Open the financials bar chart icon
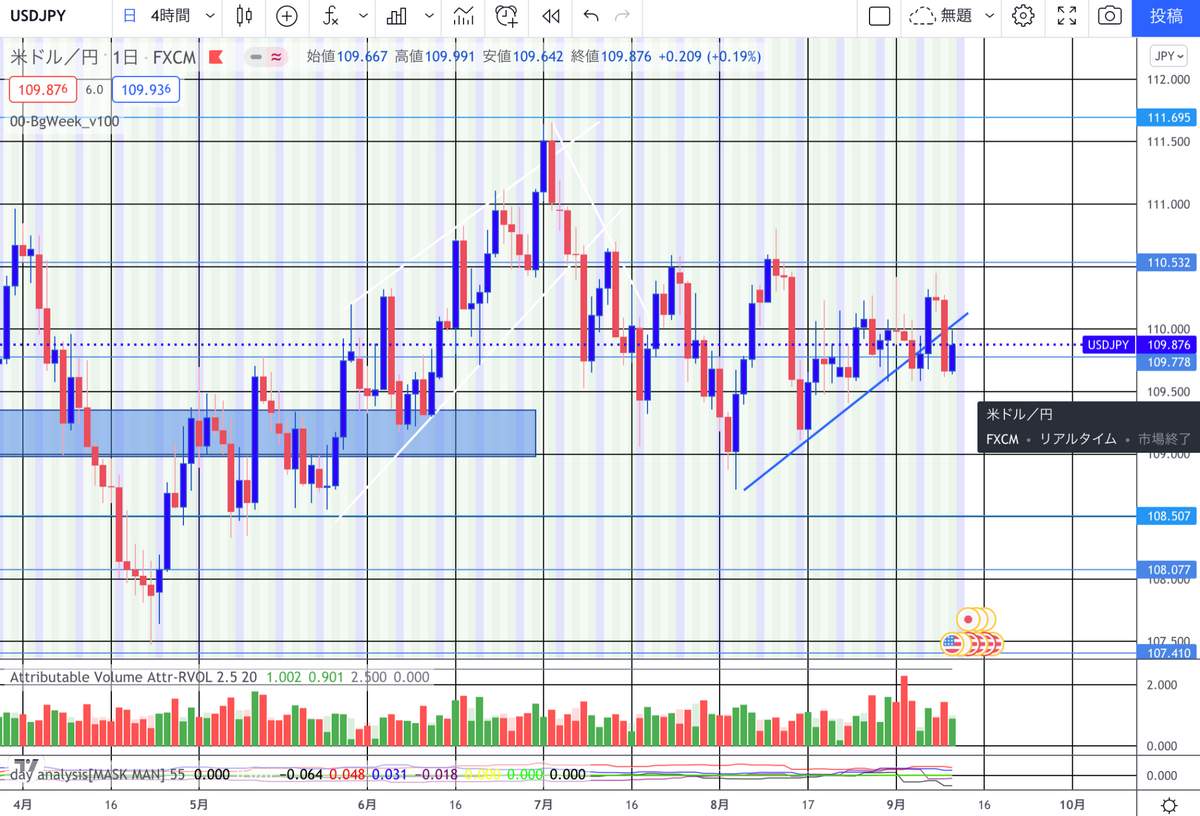 click(x=397, y=16)
